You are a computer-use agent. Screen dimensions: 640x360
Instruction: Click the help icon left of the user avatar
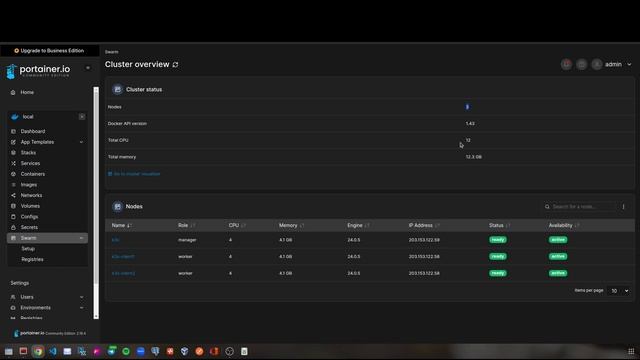click(x=582, y=64)
